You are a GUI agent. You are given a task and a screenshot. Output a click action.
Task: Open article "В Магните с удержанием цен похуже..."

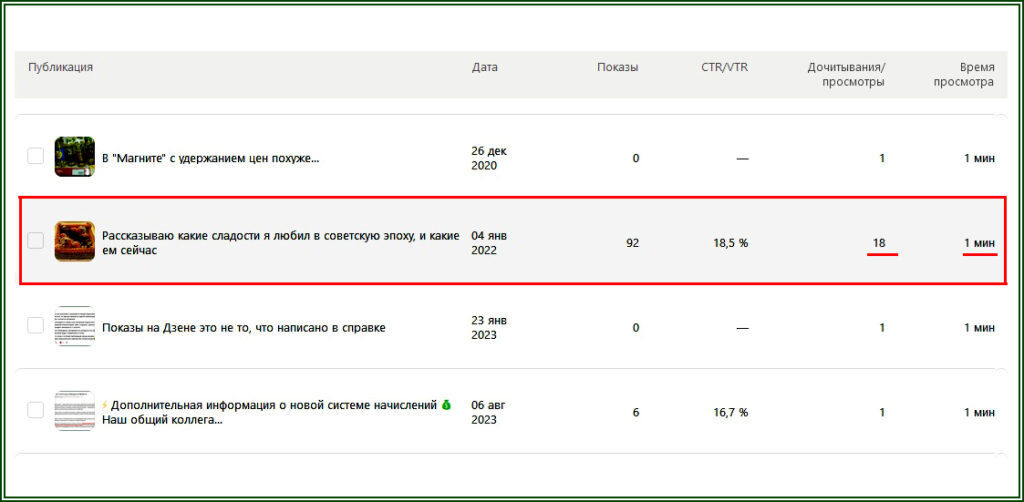coord(211,158)
